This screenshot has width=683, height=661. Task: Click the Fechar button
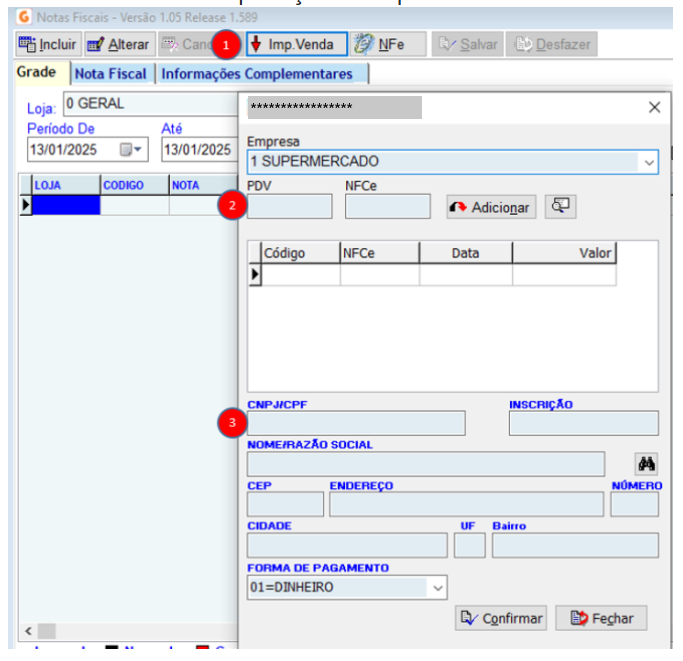[601, 618]
